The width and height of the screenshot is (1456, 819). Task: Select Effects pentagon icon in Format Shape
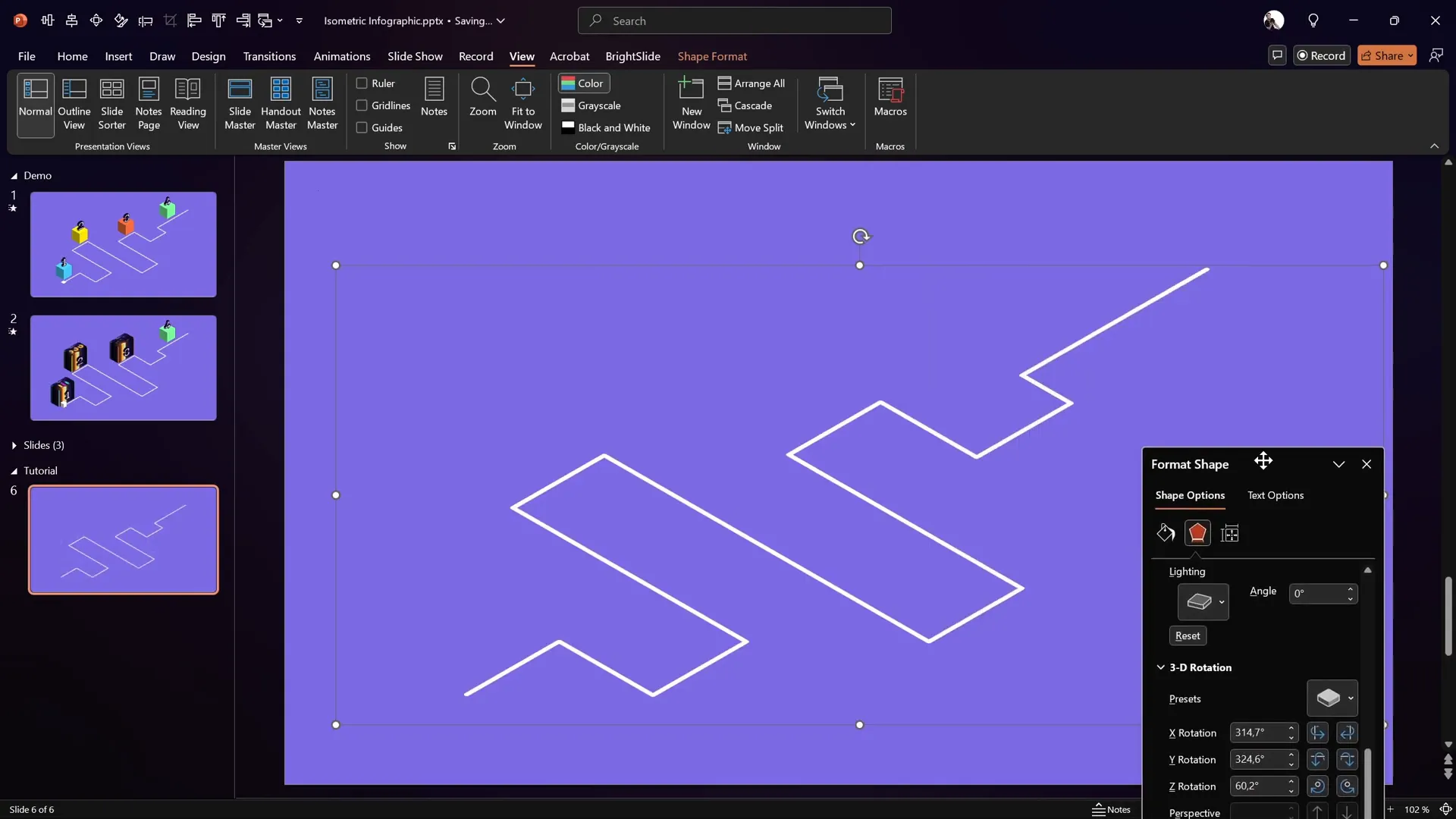pyautogui.click(x=1197, y=533)
